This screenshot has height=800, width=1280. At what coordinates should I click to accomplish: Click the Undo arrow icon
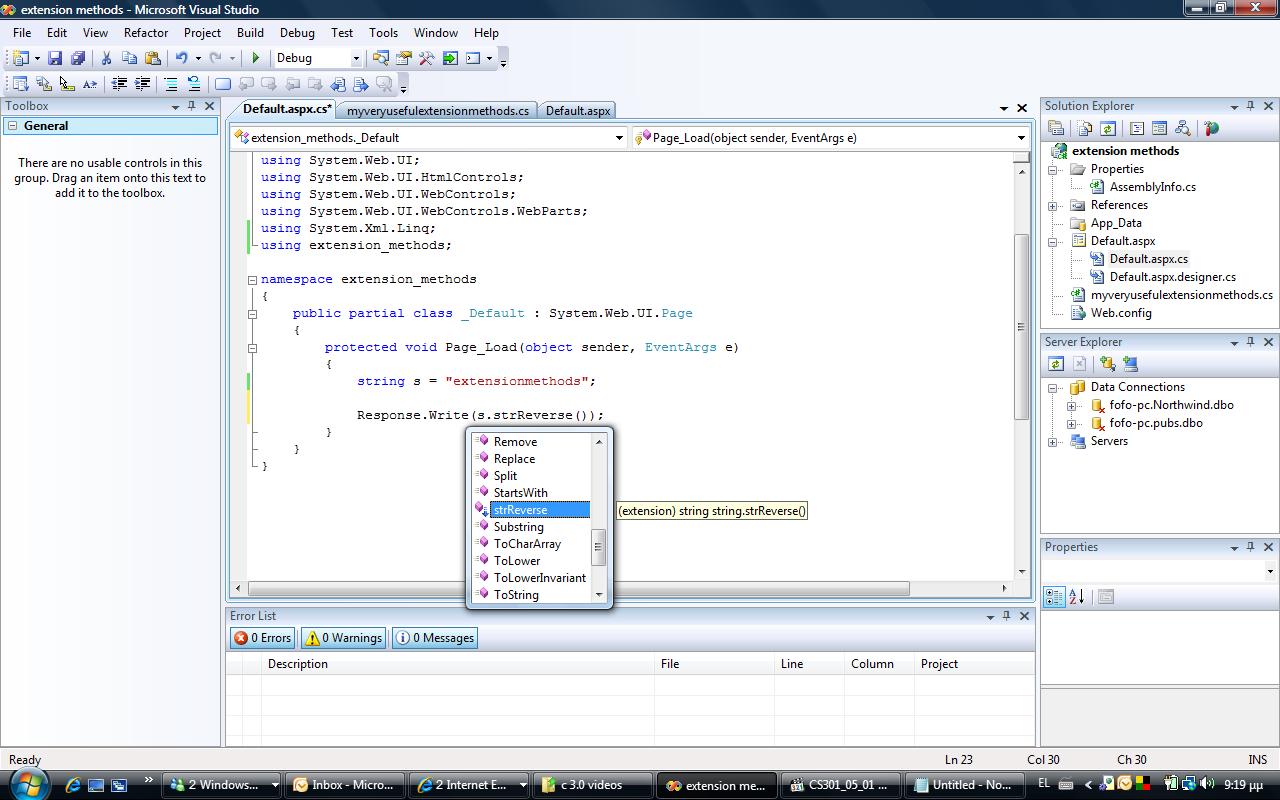(181, 59)
